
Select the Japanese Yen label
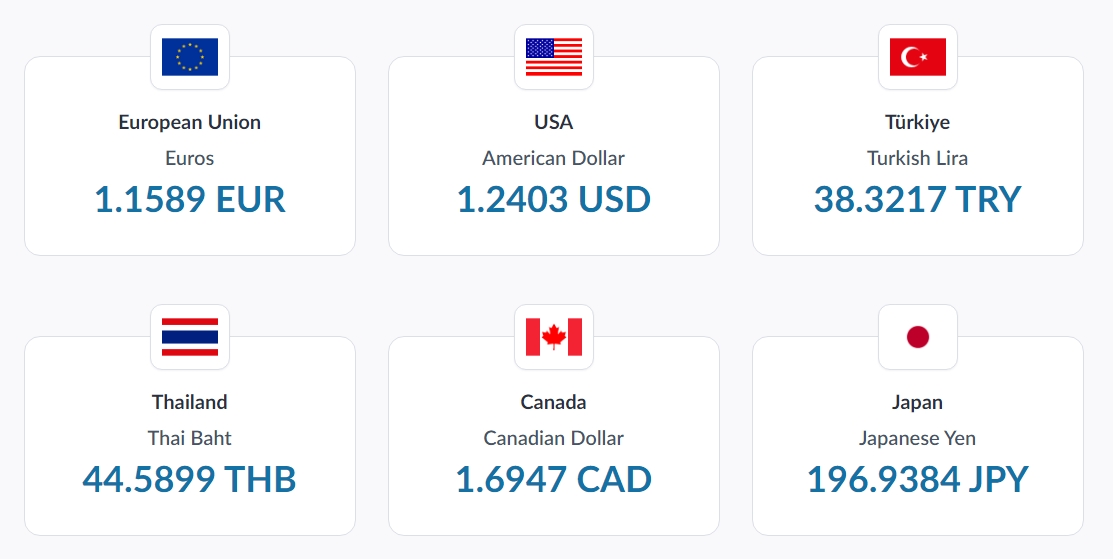918,438
